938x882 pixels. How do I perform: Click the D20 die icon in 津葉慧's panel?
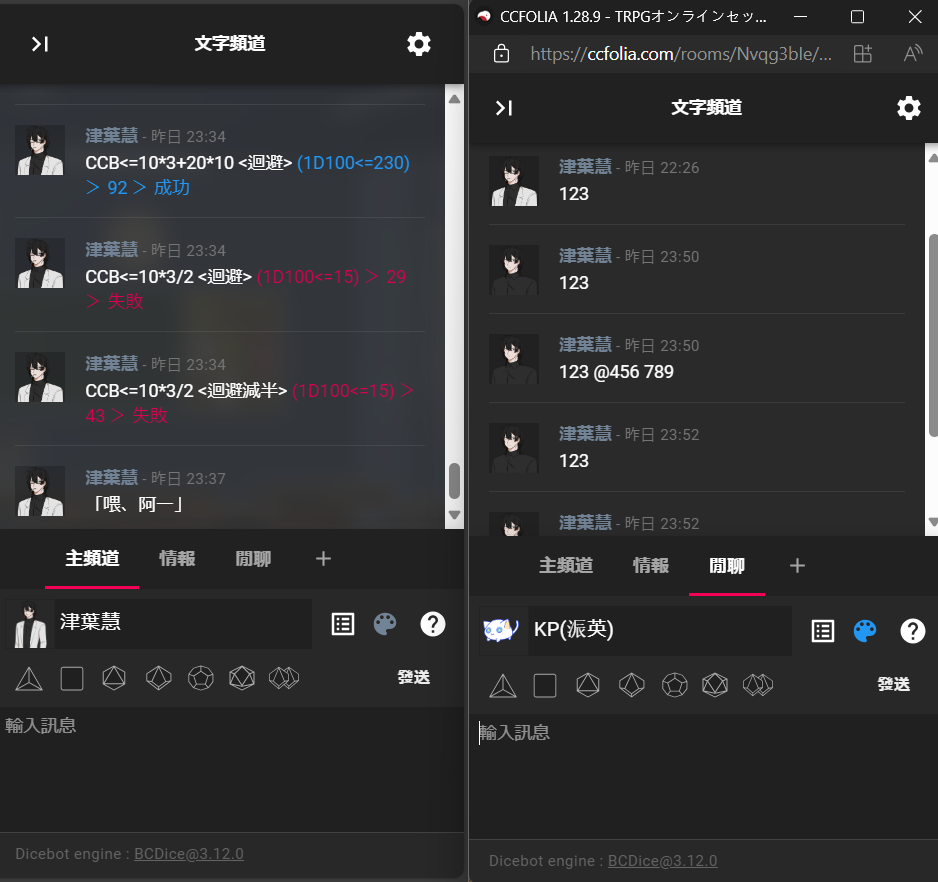point(242,678)
